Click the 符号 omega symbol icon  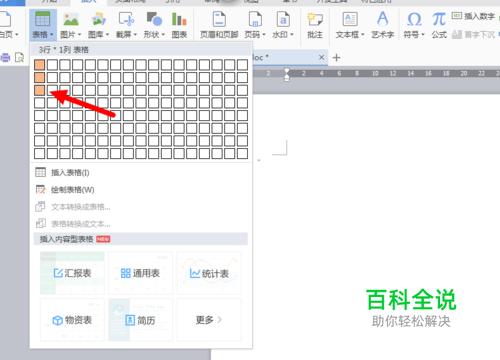(414, 19)
